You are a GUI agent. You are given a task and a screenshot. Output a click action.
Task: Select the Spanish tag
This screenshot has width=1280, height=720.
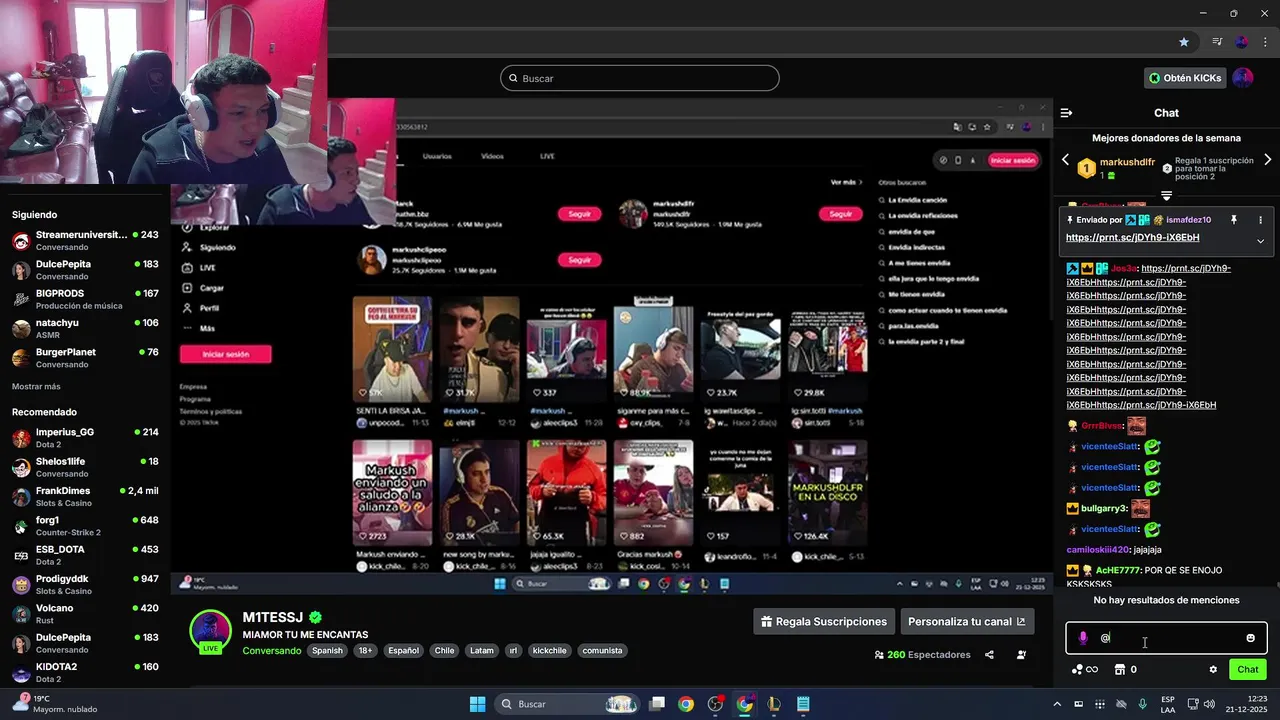click(x=327, y=651)
